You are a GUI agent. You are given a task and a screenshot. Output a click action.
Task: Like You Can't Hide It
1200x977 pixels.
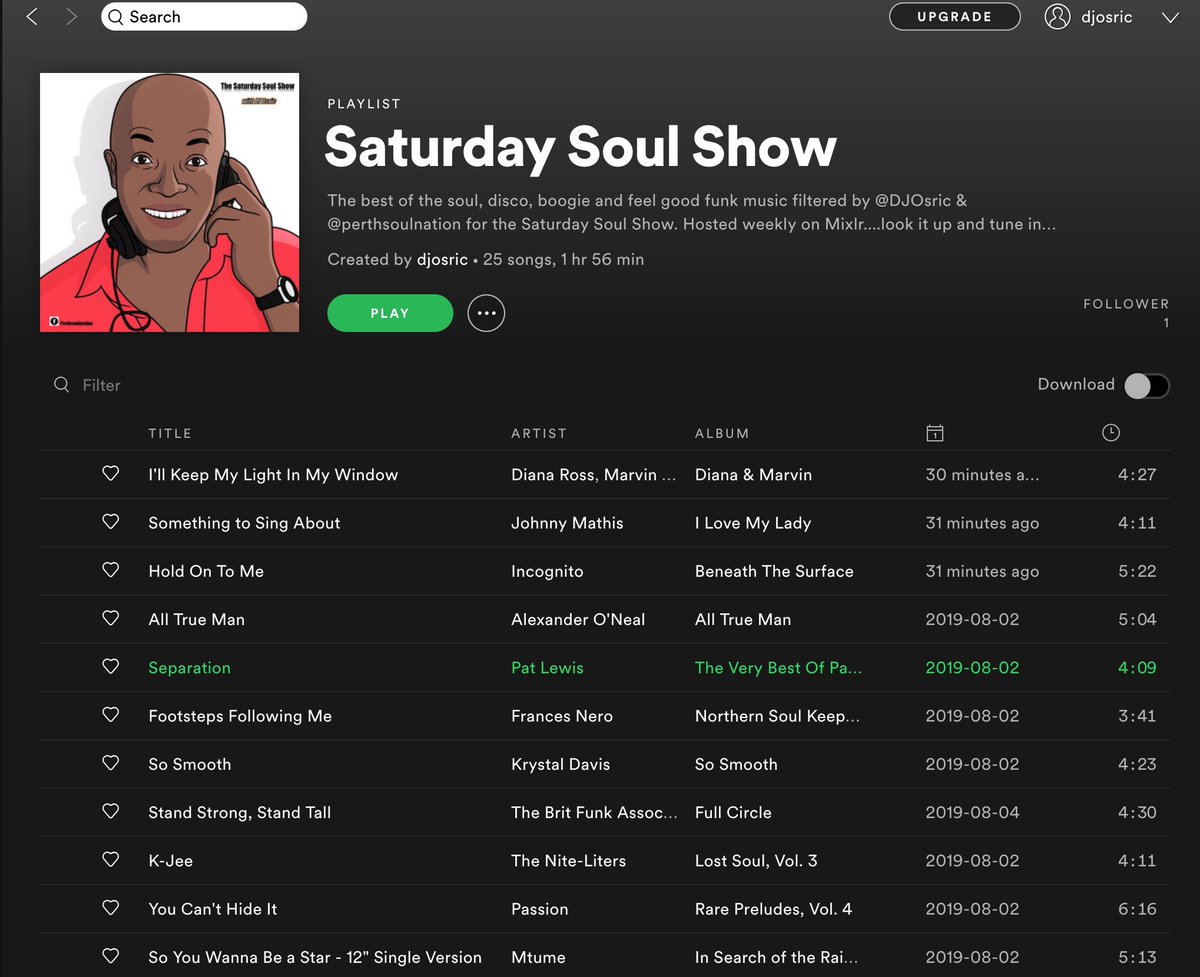[x=111, y=908]
